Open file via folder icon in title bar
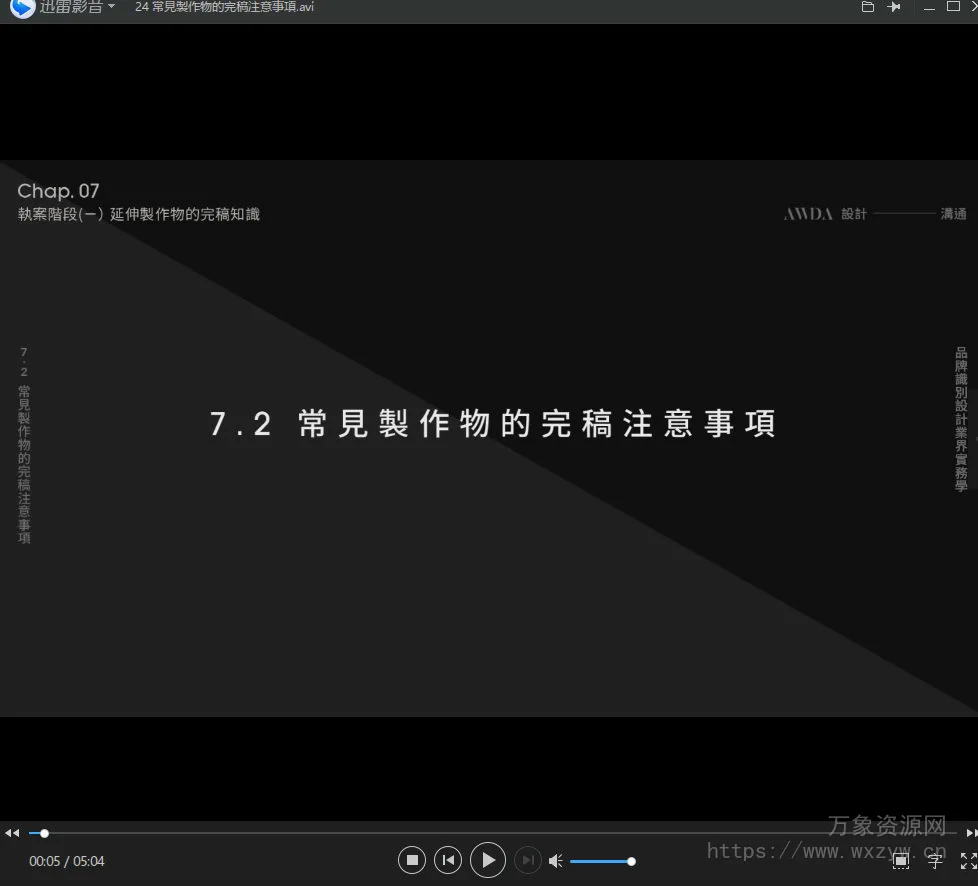978x886 pixels. coord(867,7)
